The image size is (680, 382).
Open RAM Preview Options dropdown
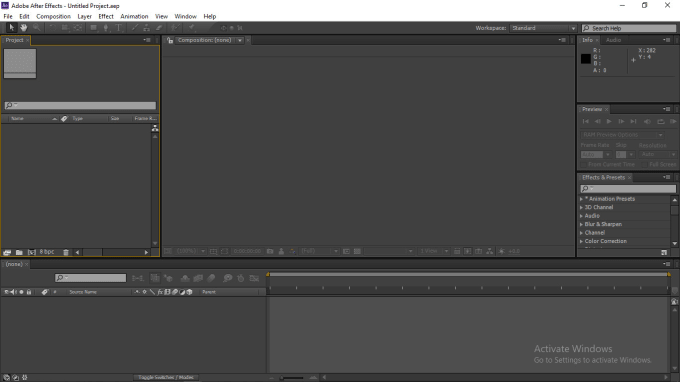[x=622, y=135]
